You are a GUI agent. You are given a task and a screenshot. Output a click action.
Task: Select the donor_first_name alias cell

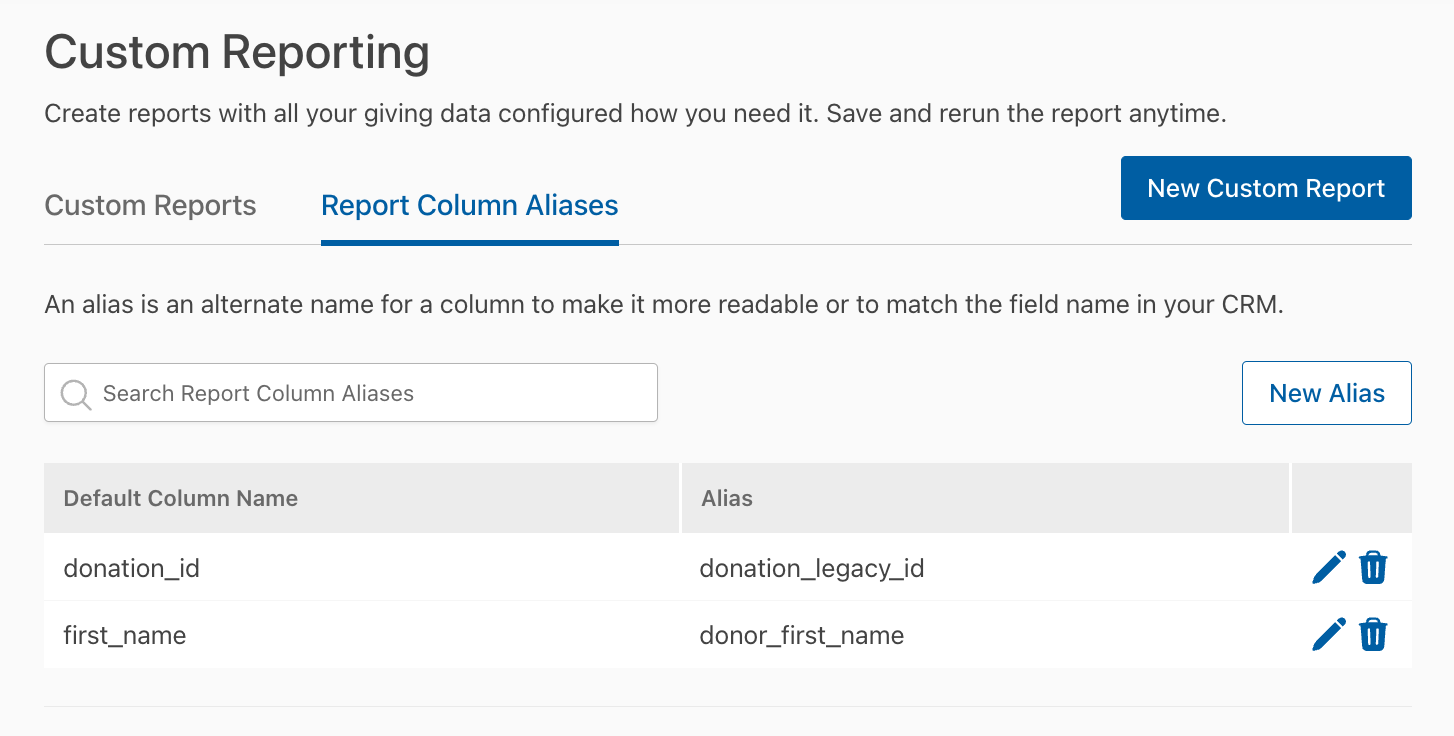(985, 635)
